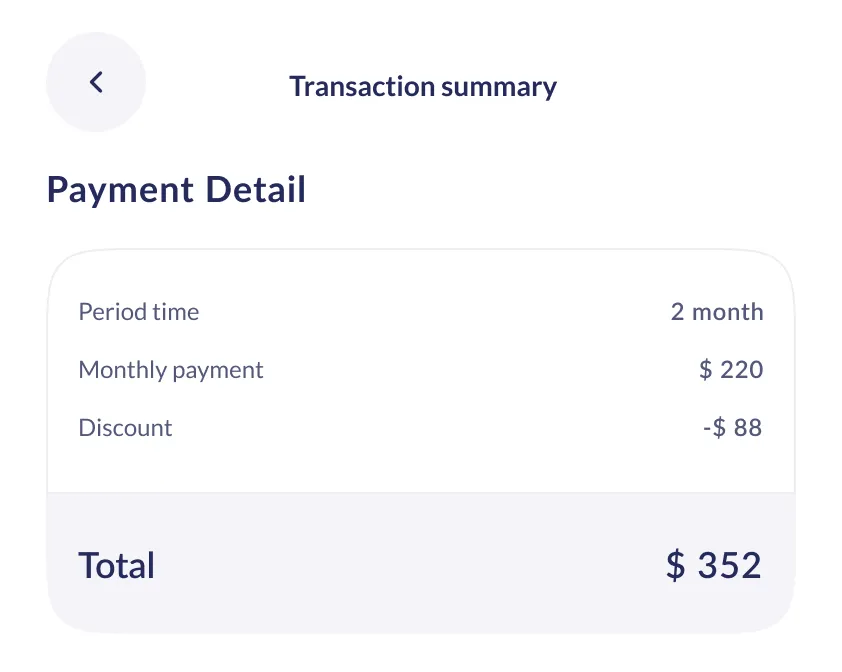Select the Monthly payment label
This screenshot has height=672, width=842.
(170, 370)
